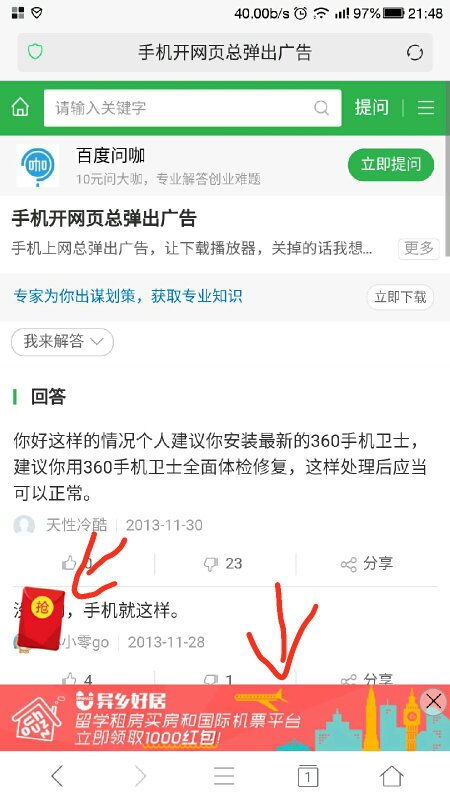The image size is (450, 800).
Task: Open the tabs counter icon
Action: coord(308,776)
